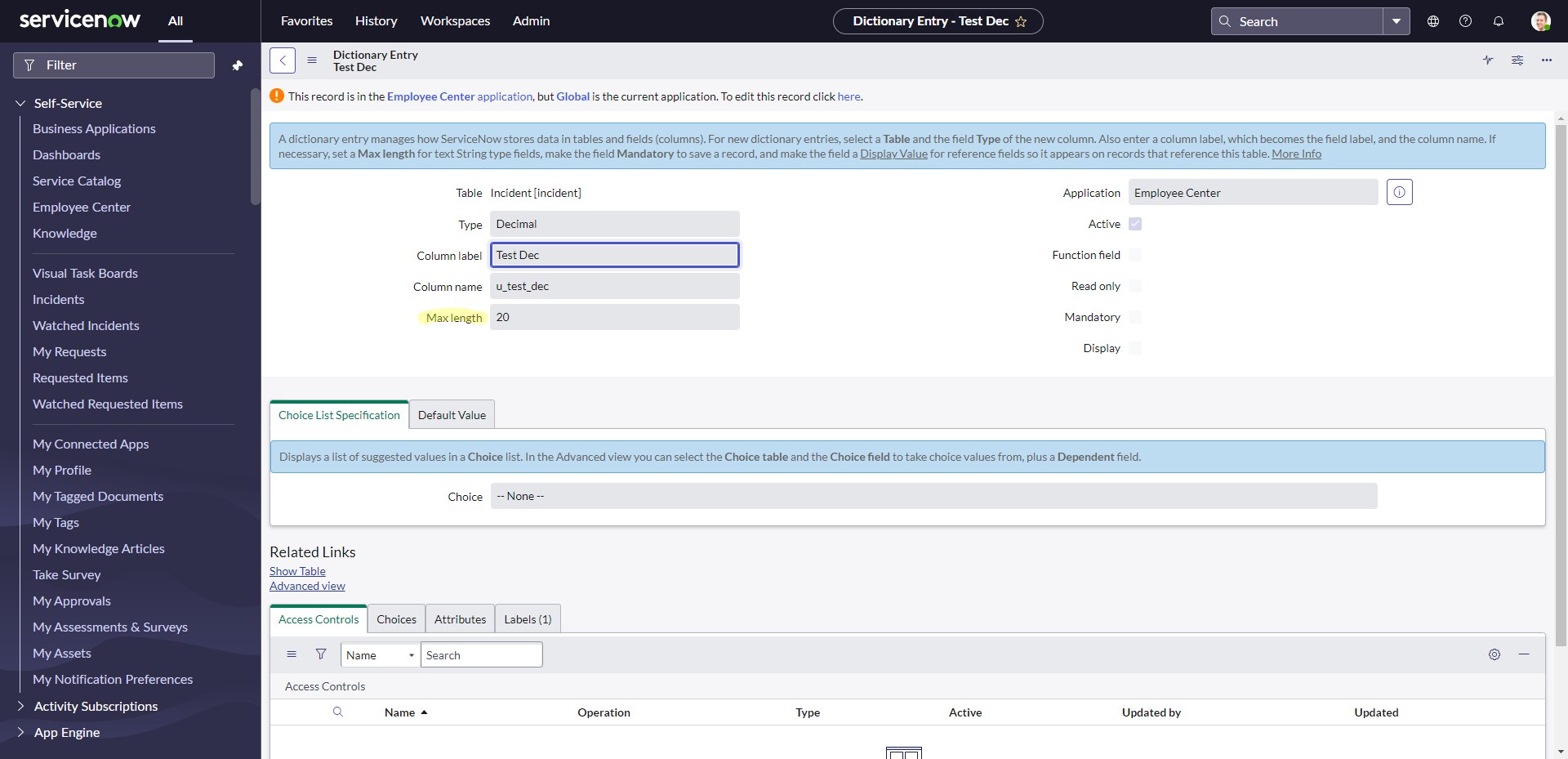This screenshot has width=1568, height=759.
Task: Open the Access Controls list gear settings
Action: tap(1494, 654)
